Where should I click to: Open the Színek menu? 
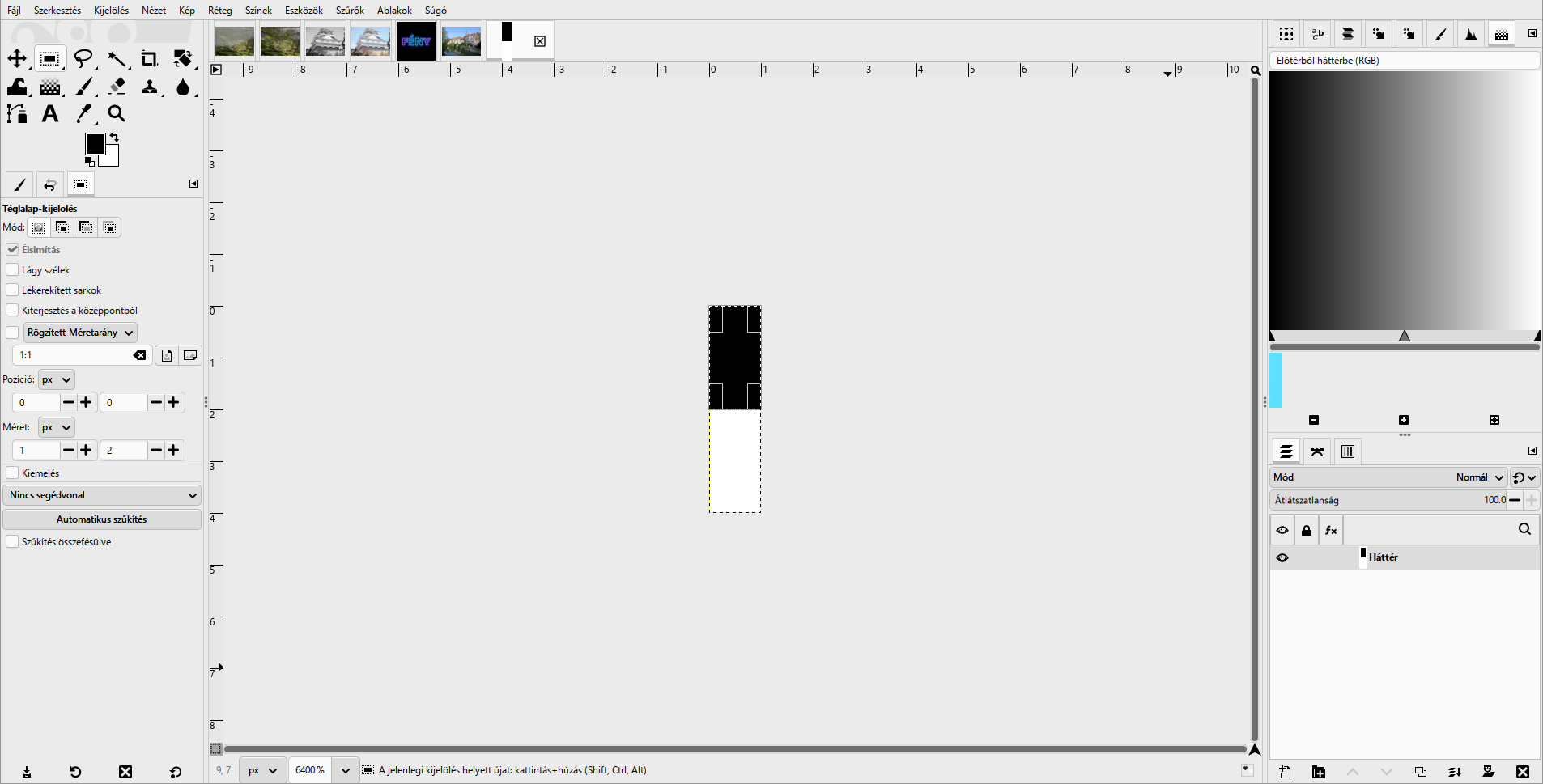(x=258, y=11)
